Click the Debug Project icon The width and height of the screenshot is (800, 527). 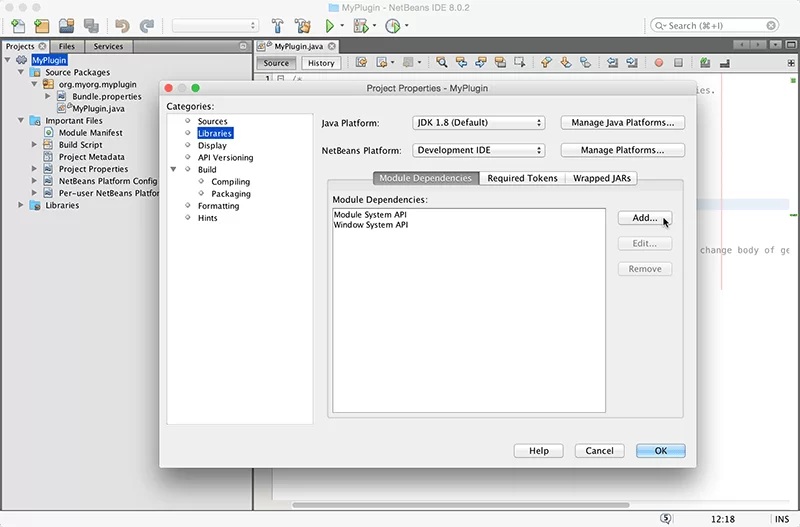point(361,26)
